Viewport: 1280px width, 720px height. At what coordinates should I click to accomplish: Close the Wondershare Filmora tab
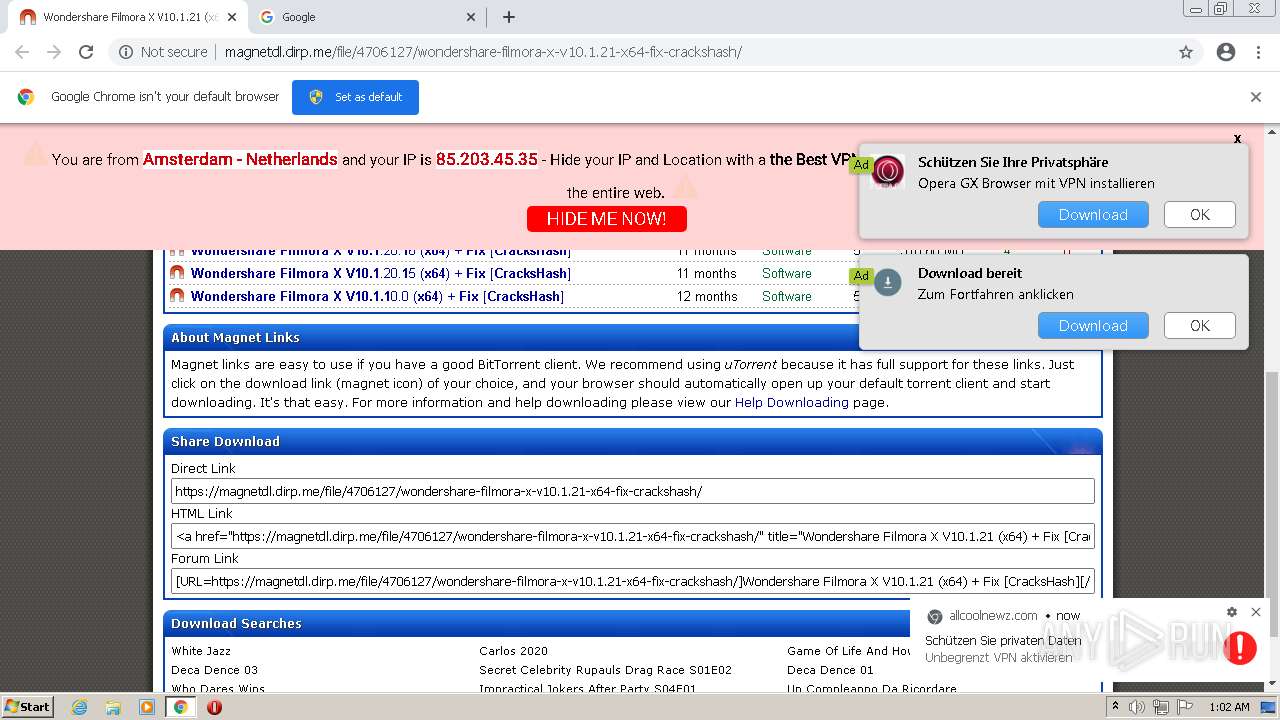(231, 17)
